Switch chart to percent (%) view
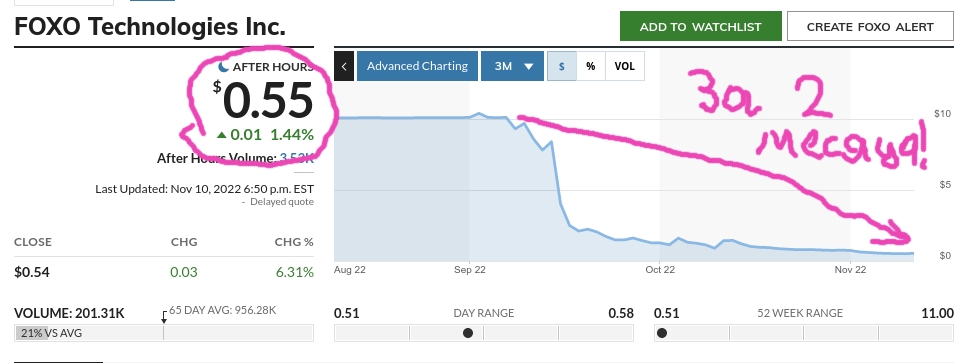This screenshot has height=363, width=973. (x=591, y=66)
